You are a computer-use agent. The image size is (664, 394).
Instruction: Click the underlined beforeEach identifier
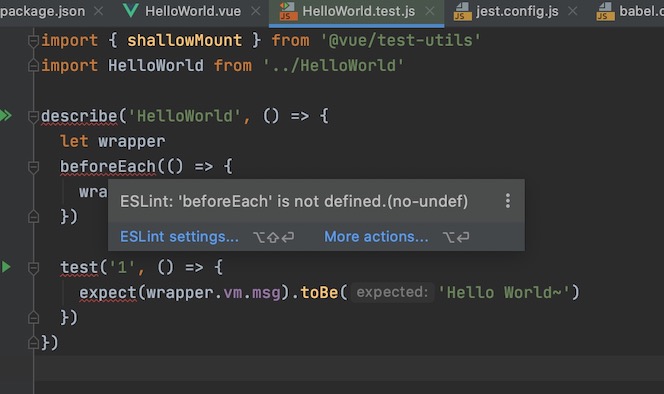108,166
